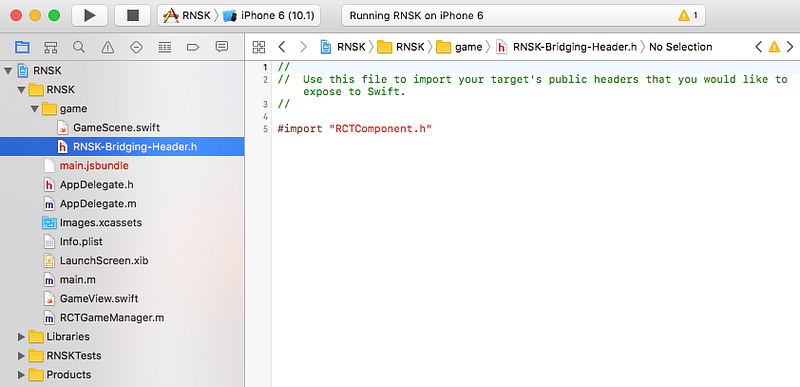Jump to next issue arrow
The image size is (800, 387).
pos(790,47)
